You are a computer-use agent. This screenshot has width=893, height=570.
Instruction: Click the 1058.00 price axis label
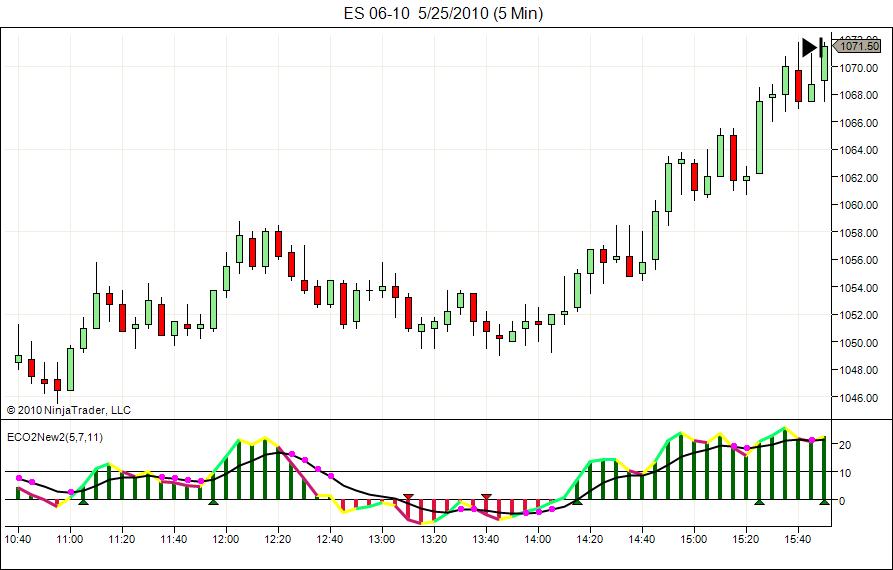[x=859, y=233]
